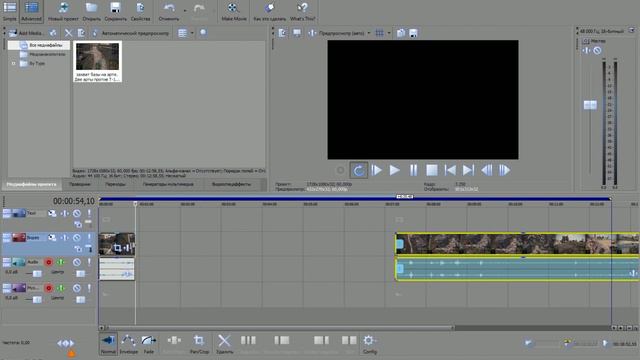Open the undo history dropdown arrow
The width and height of the screenshot is (640, 360).
[x=185, y=10]
